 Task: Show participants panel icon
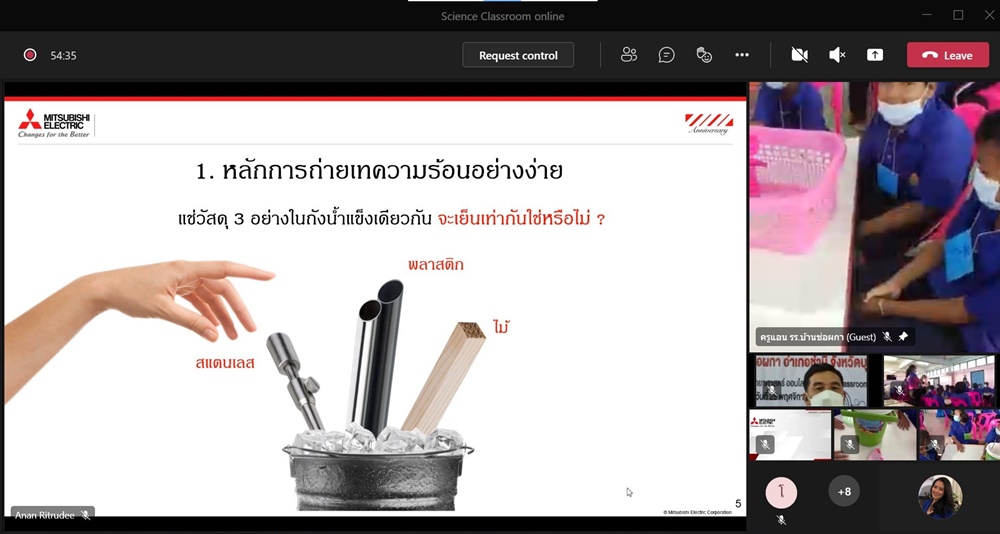tap(629, 55)
